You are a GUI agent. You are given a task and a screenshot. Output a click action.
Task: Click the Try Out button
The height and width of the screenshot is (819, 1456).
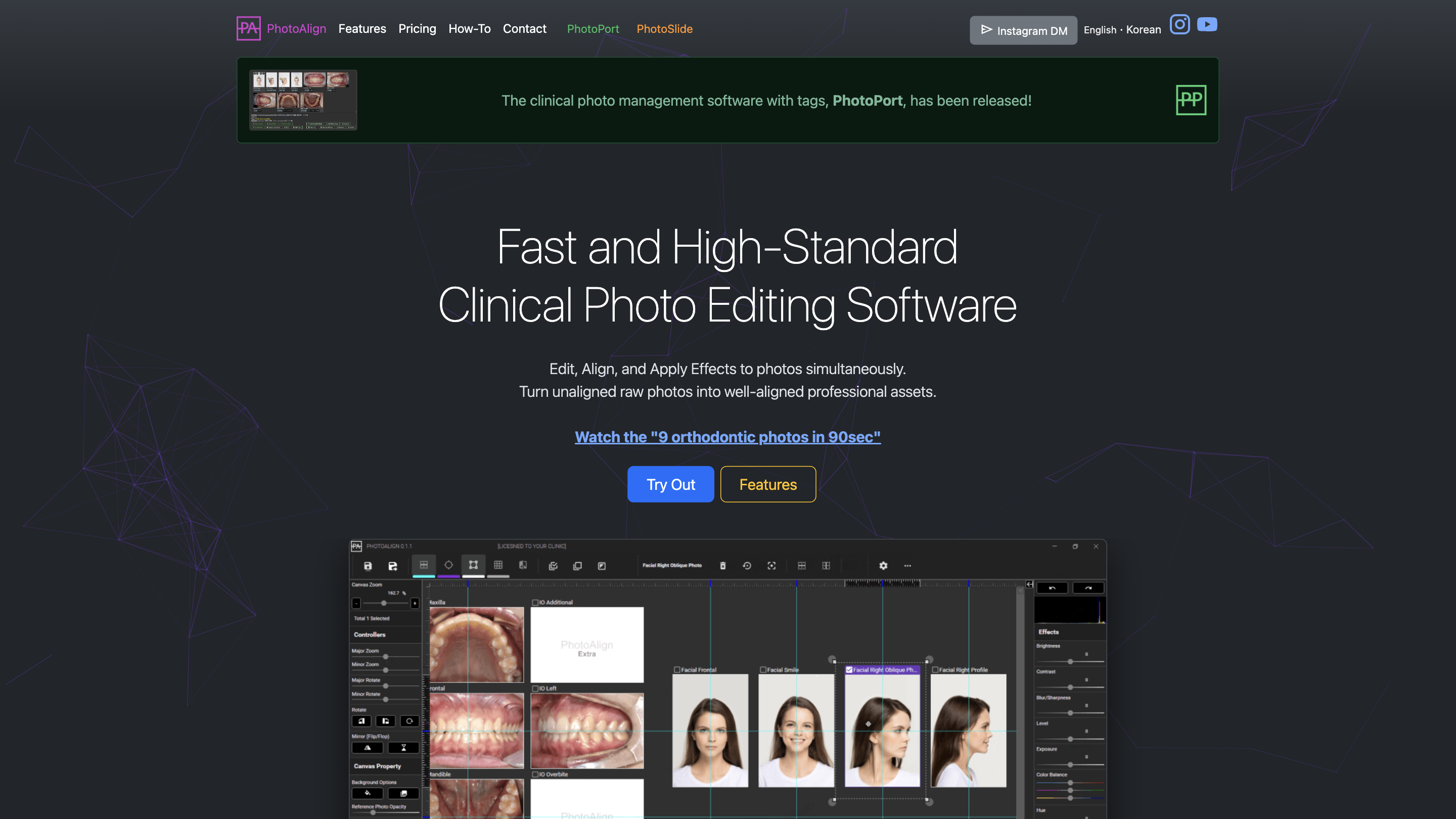670,484
